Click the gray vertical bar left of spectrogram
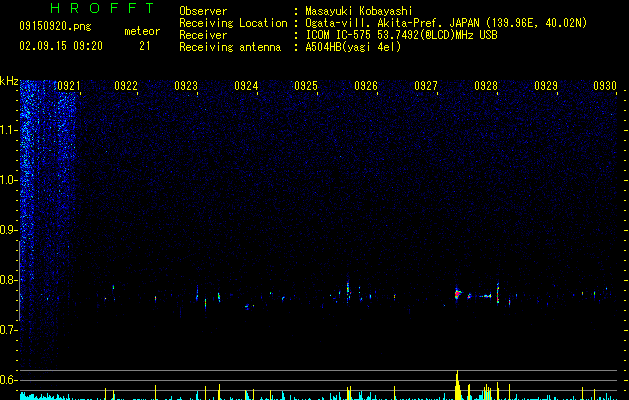 [19, 281]
